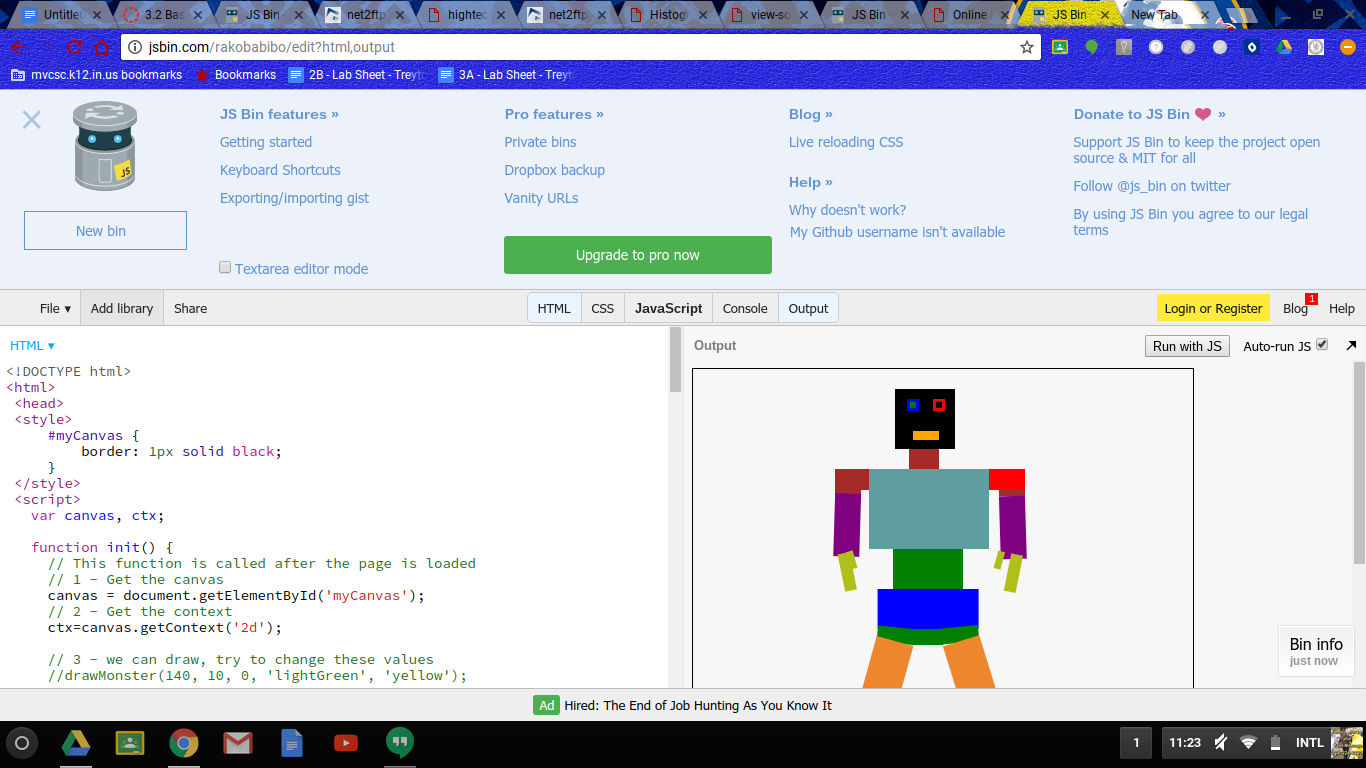Show the Console panel tab

[745, 308]
